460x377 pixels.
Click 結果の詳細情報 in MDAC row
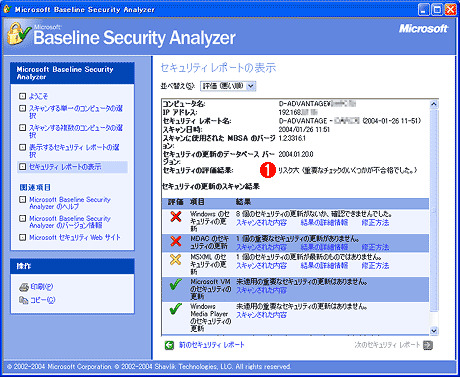pos(324,247)
